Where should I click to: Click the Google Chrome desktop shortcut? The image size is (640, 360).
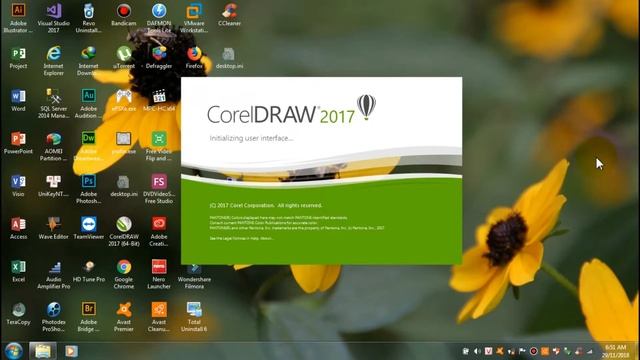click(x=124, y=274)
